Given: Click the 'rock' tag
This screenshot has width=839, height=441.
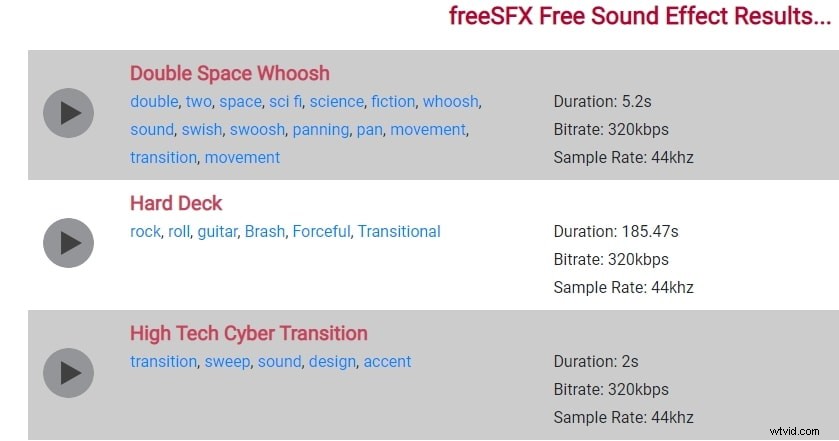Looking at the screenshot, I should pos(145,232).
